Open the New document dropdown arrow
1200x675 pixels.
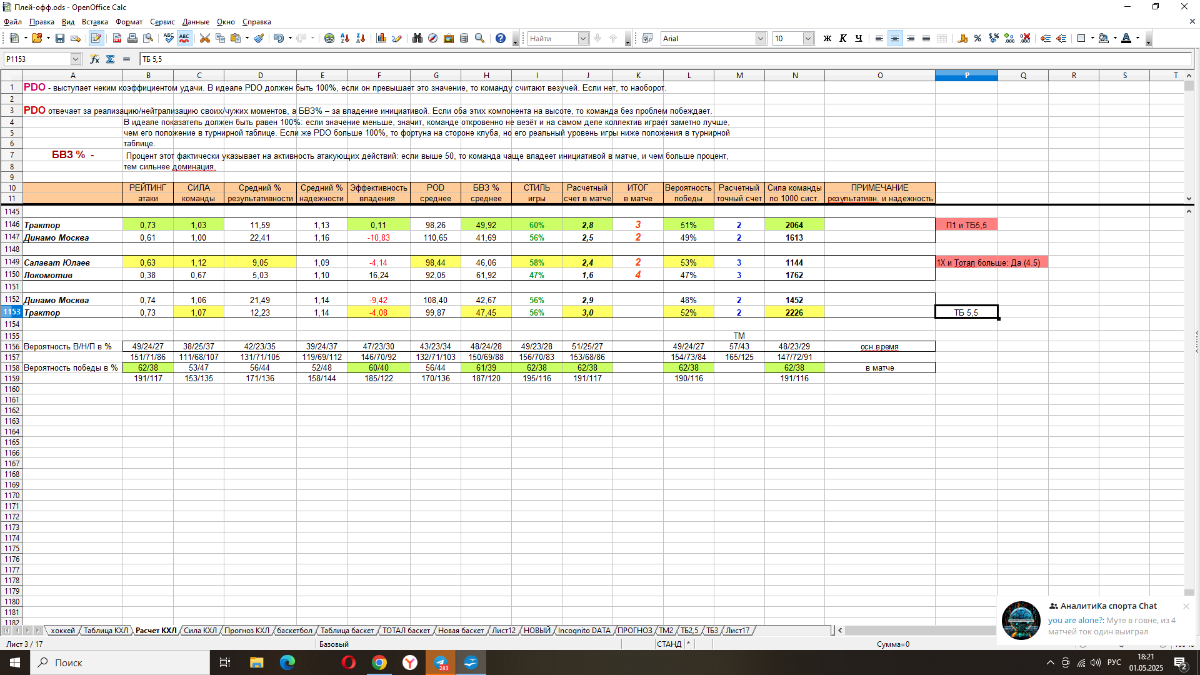point(24,38)
